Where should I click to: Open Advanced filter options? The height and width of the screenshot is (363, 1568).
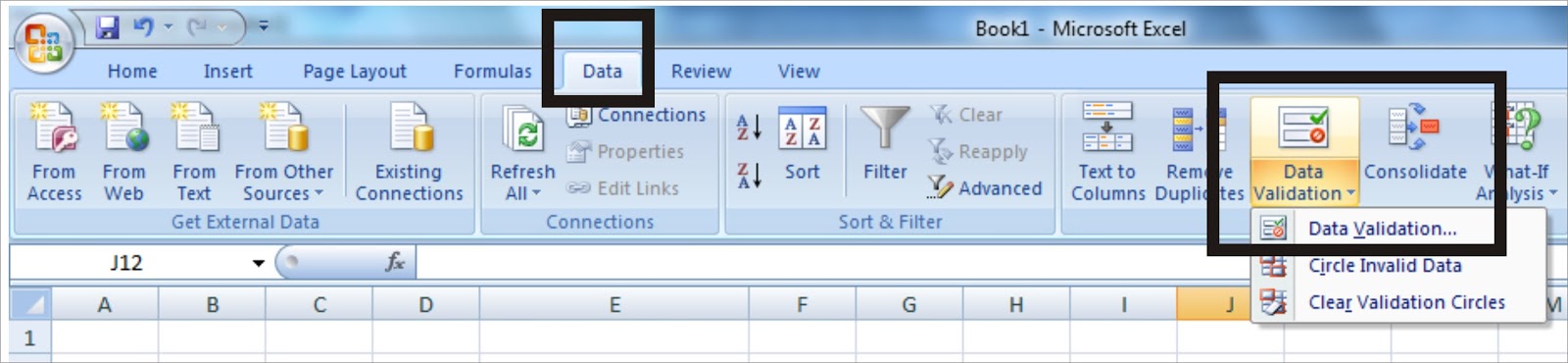pyautogui.click(x=986, y=188)
